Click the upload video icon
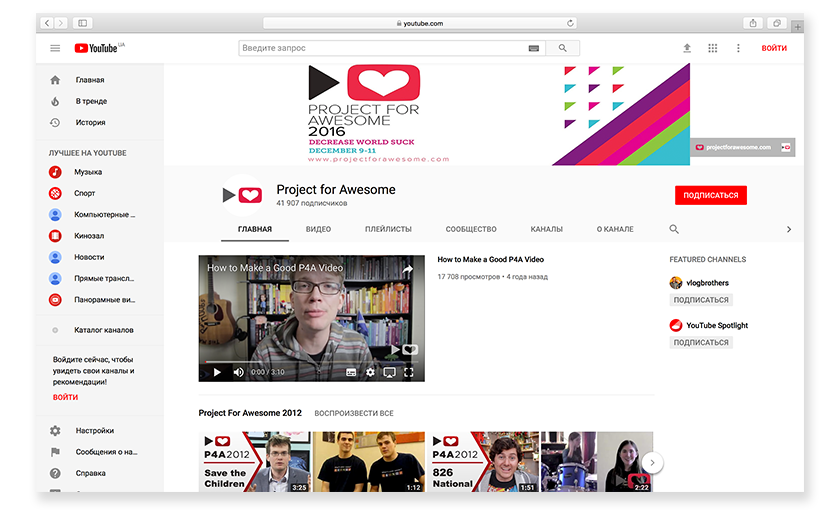Viewport: 840px width, 510px height. click(x=687, y=48)
